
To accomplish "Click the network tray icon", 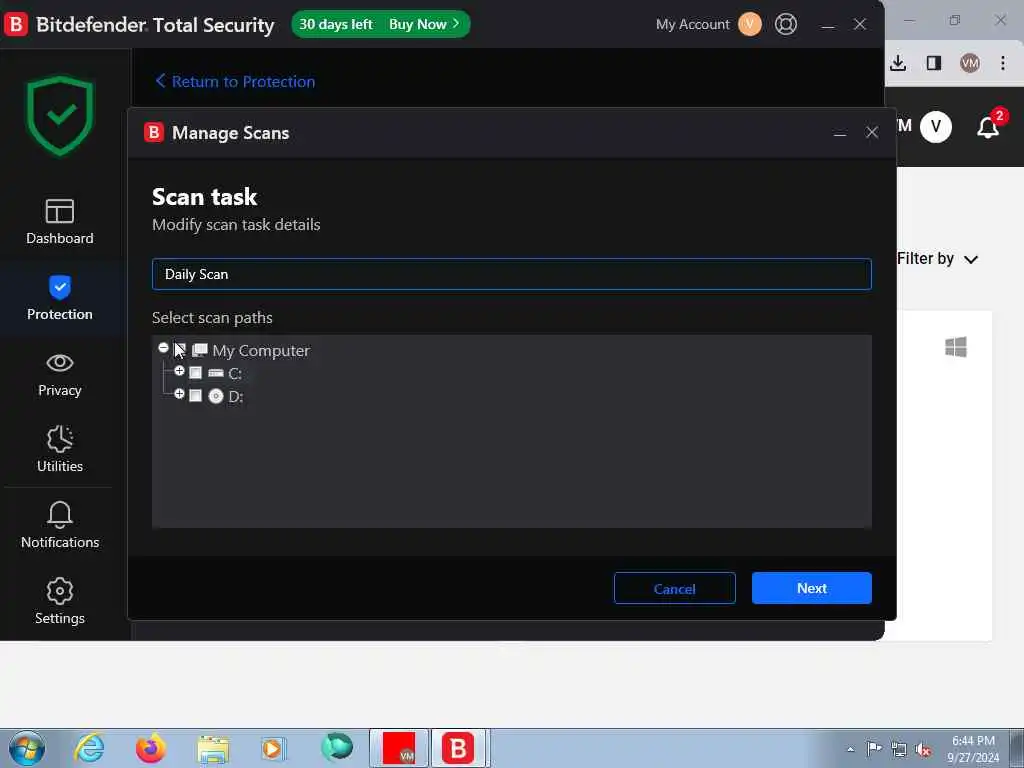I will [x=899, y=750].
